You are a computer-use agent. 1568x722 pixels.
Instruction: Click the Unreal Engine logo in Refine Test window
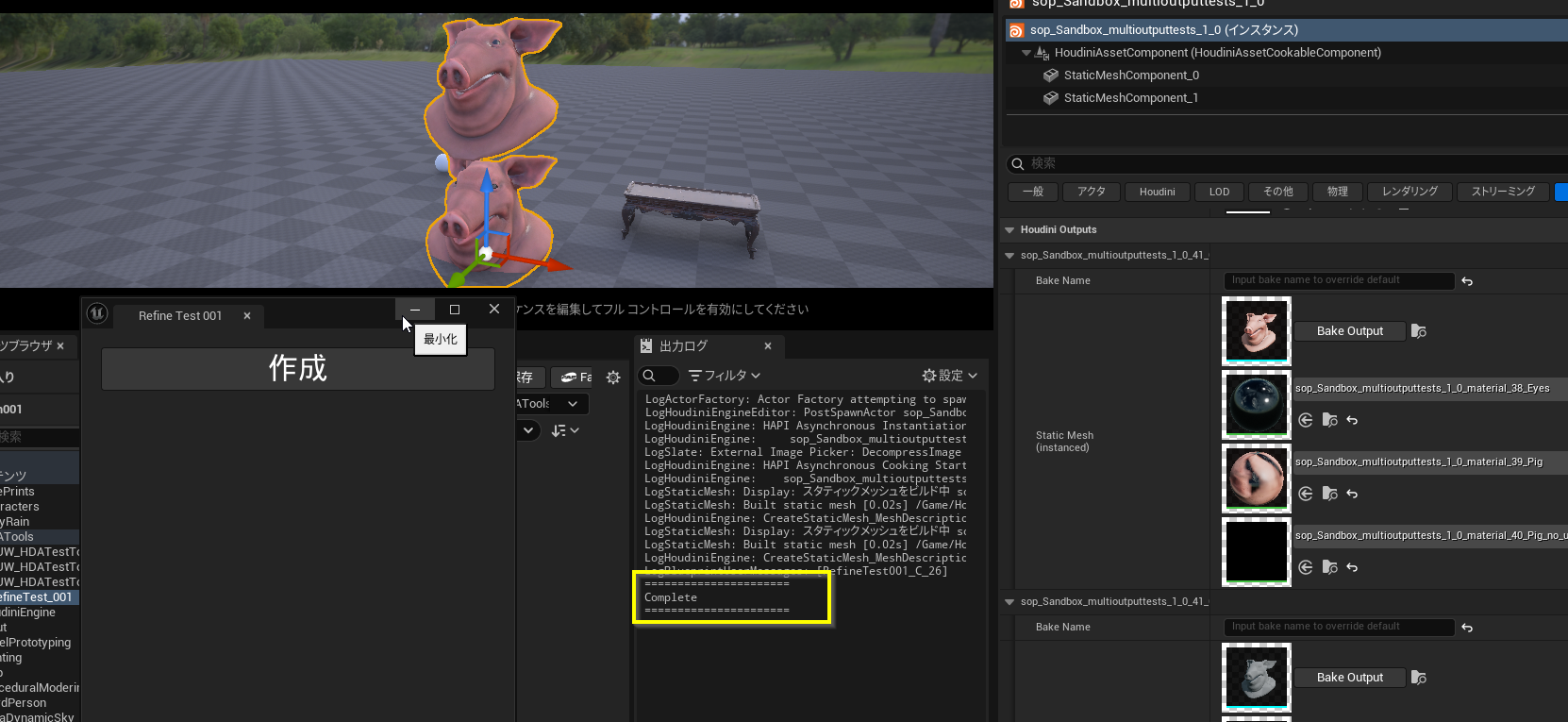[x=97, y=314]
